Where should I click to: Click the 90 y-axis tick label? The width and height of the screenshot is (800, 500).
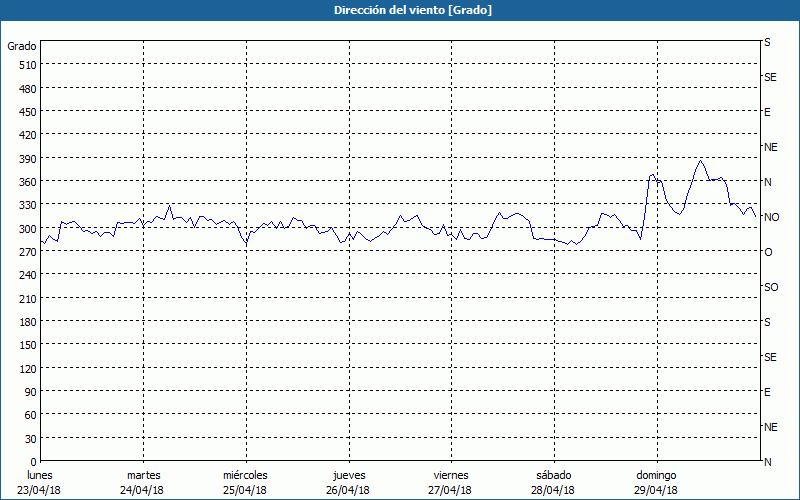point(30,391)
